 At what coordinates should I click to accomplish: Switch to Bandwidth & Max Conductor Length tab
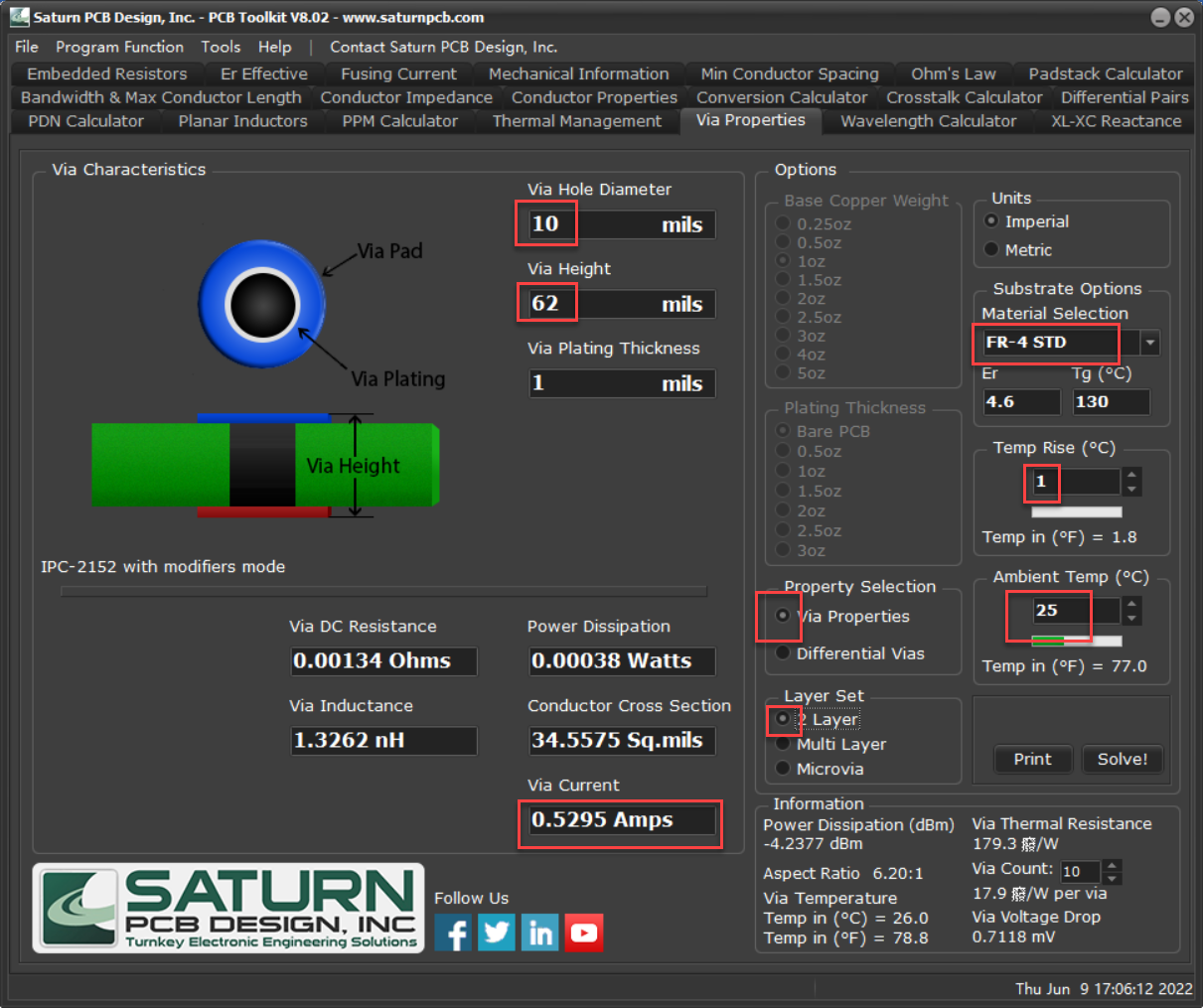[161, 97]
